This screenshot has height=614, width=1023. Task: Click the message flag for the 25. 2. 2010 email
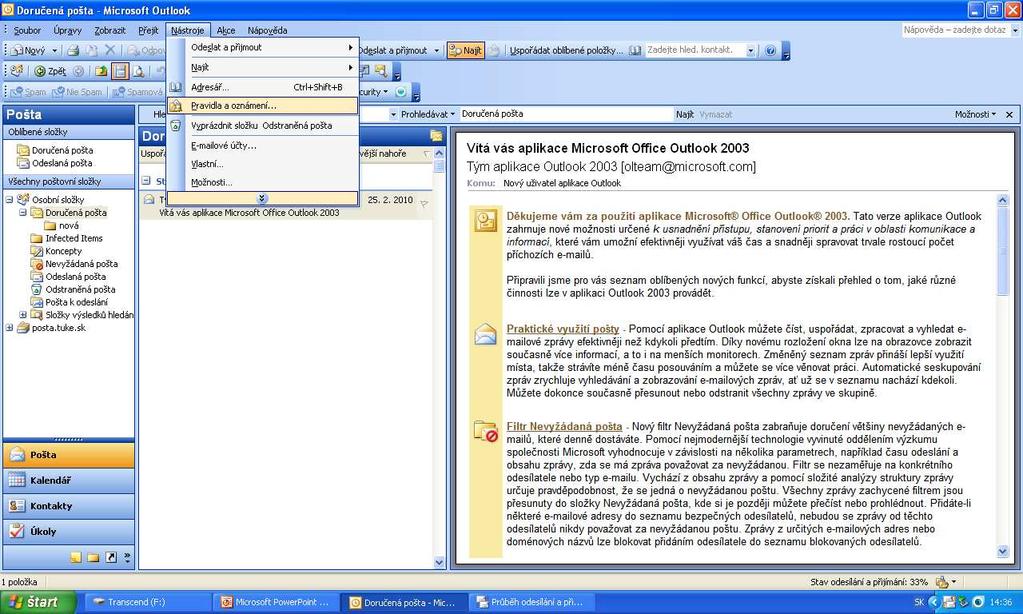pos(424,204)
